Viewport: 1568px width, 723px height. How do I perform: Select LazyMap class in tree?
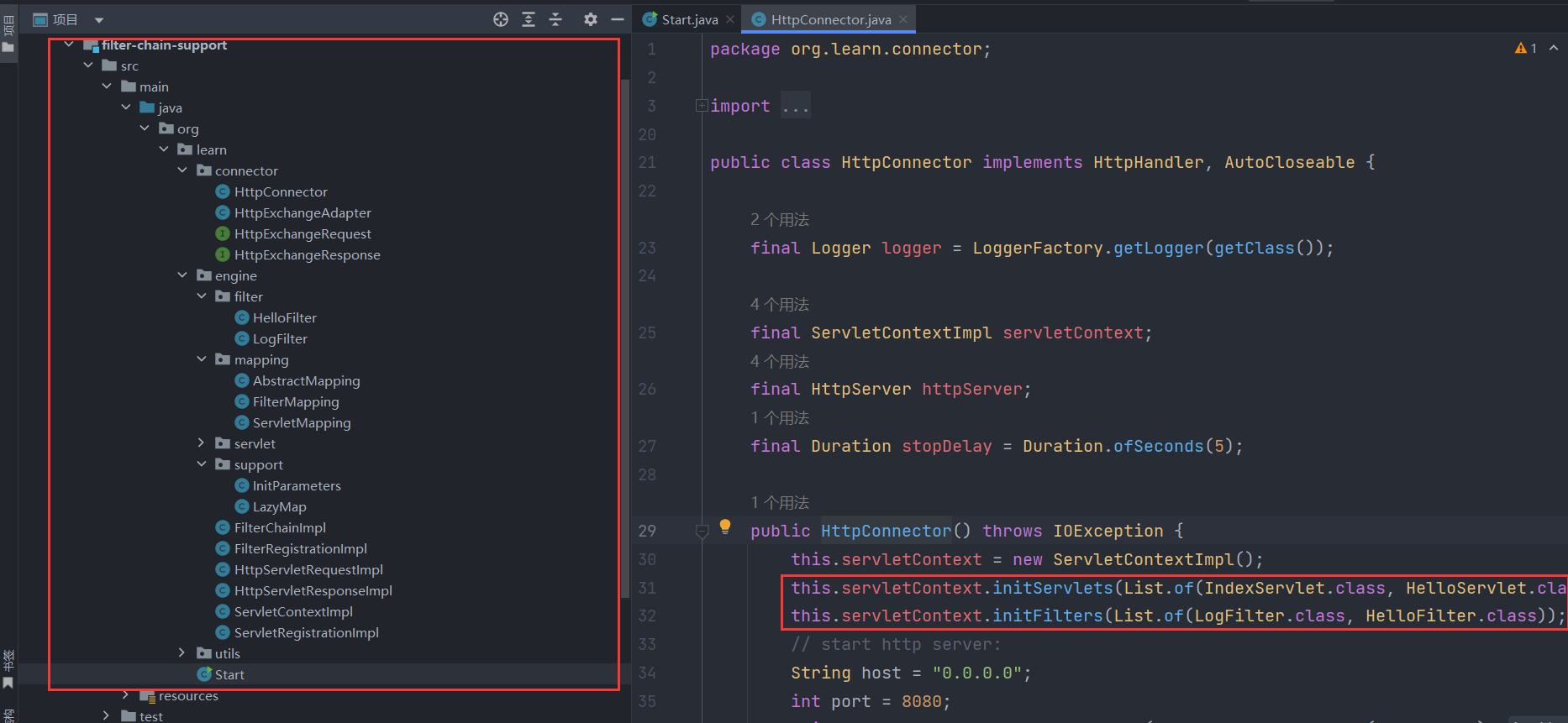[x=279, y=506]
